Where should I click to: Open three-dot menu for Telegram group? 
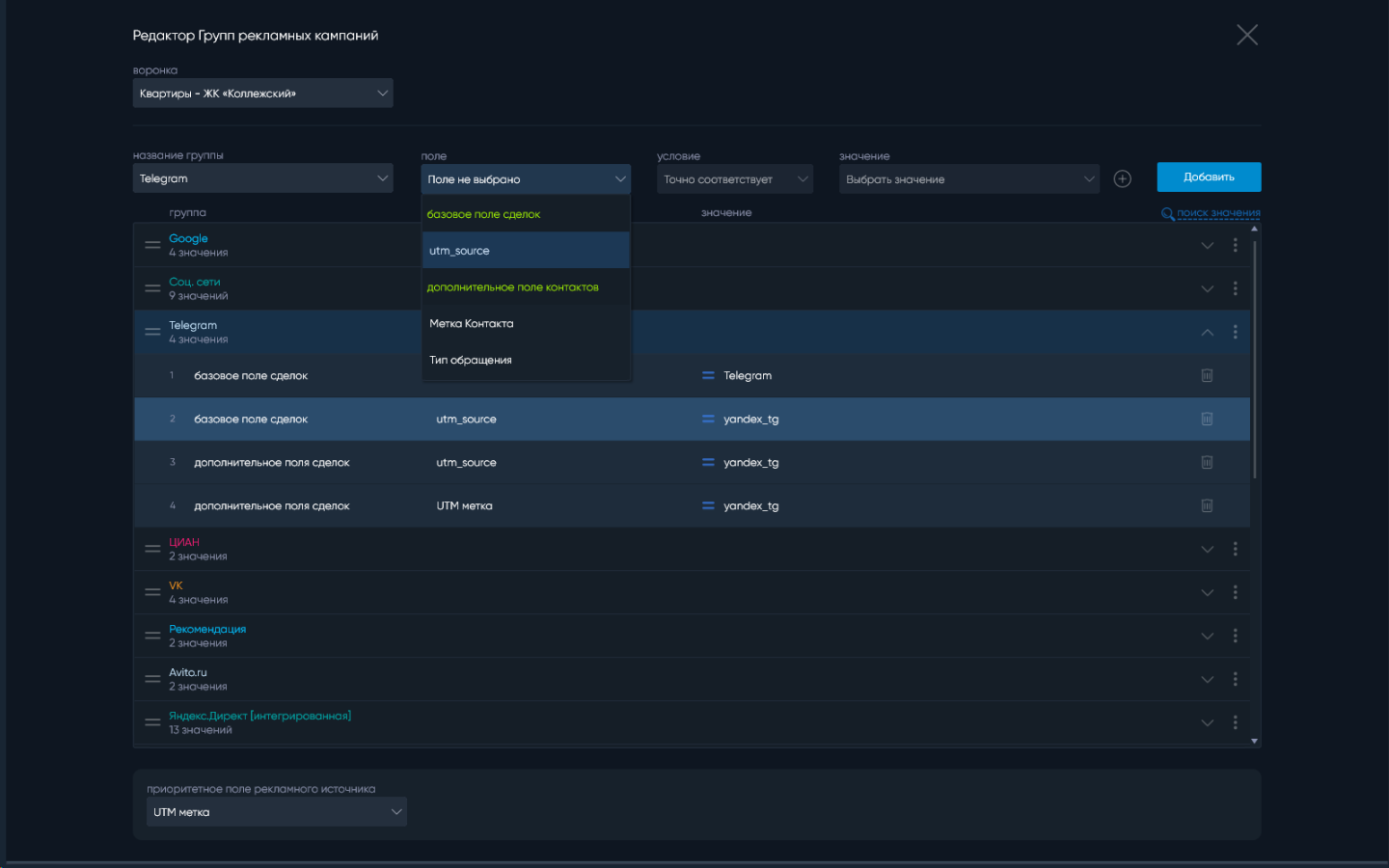pos(1235,332)
